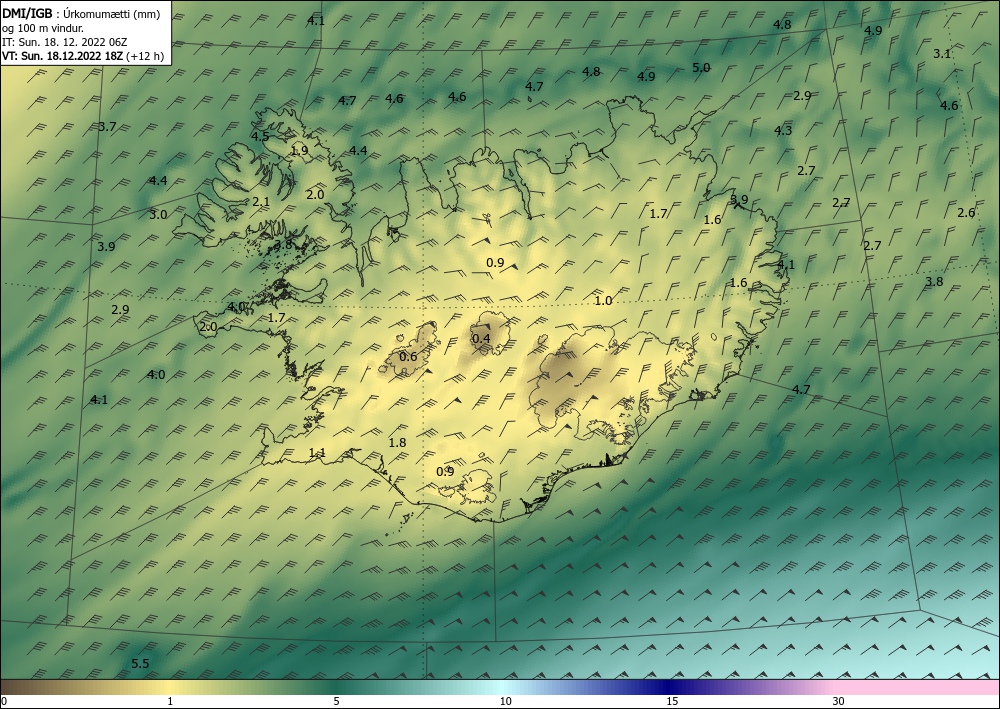Image resolution: width=1000 pixels, height=709 pixels.
Task: Click the 0.6 value on the glacier
Action: tap(408, 356)
